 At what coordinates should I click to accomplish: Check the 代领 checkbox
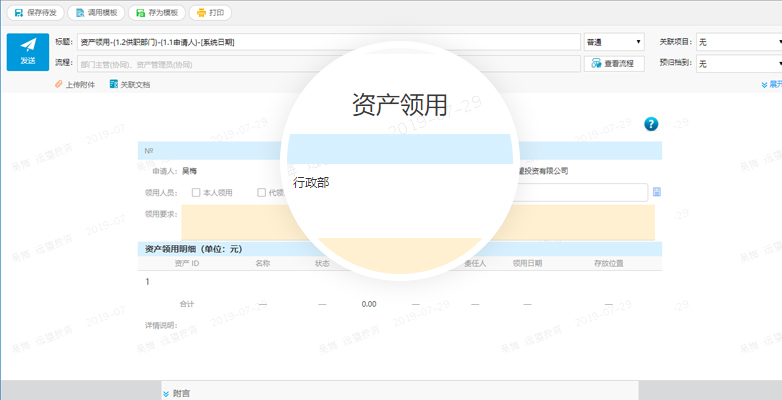click(x=262, y=193)
